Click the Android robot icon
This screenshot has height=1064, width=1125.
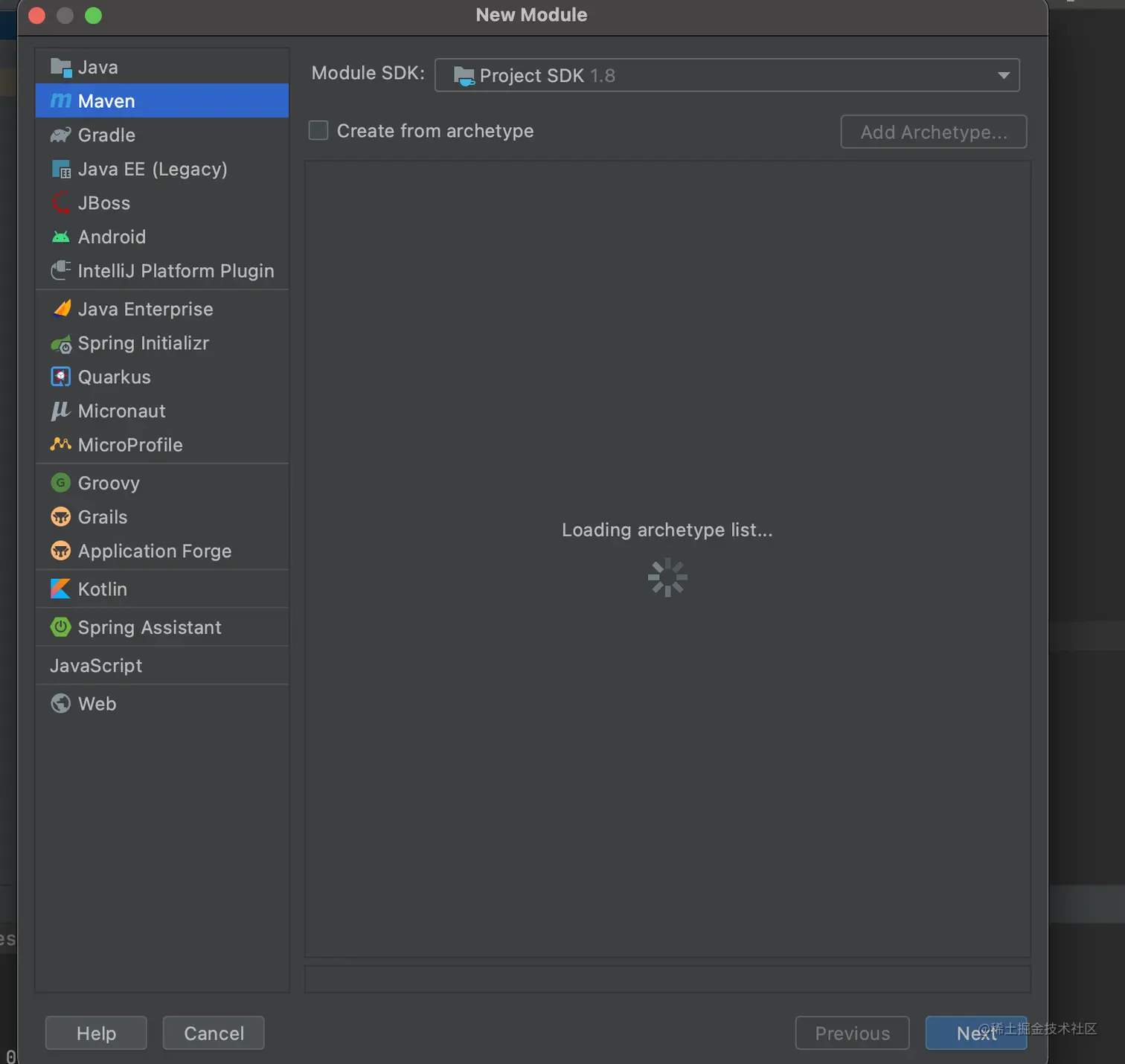pos(61,237)
